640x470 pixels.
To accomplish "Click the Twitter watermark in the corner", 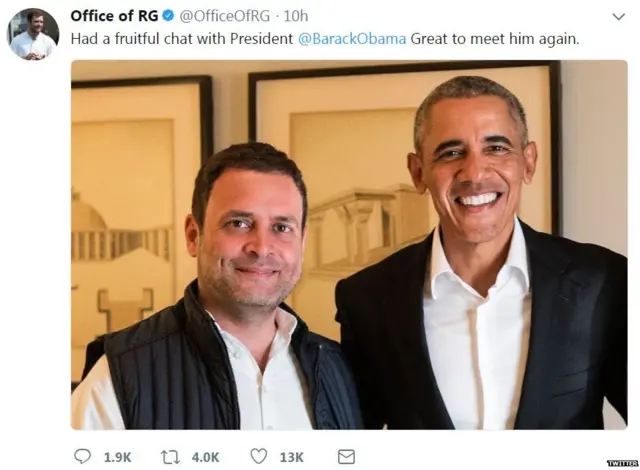I will pyautogui.click(x=620, y=463).
